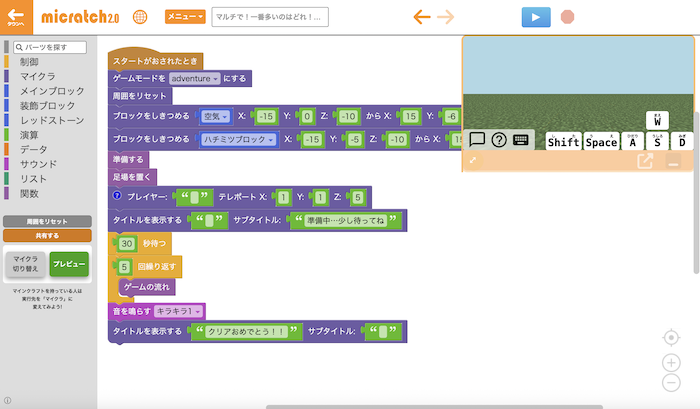Select the データ category
This screenshot has width=700, height=409.
pyautogui.click(x=33, y=150)
